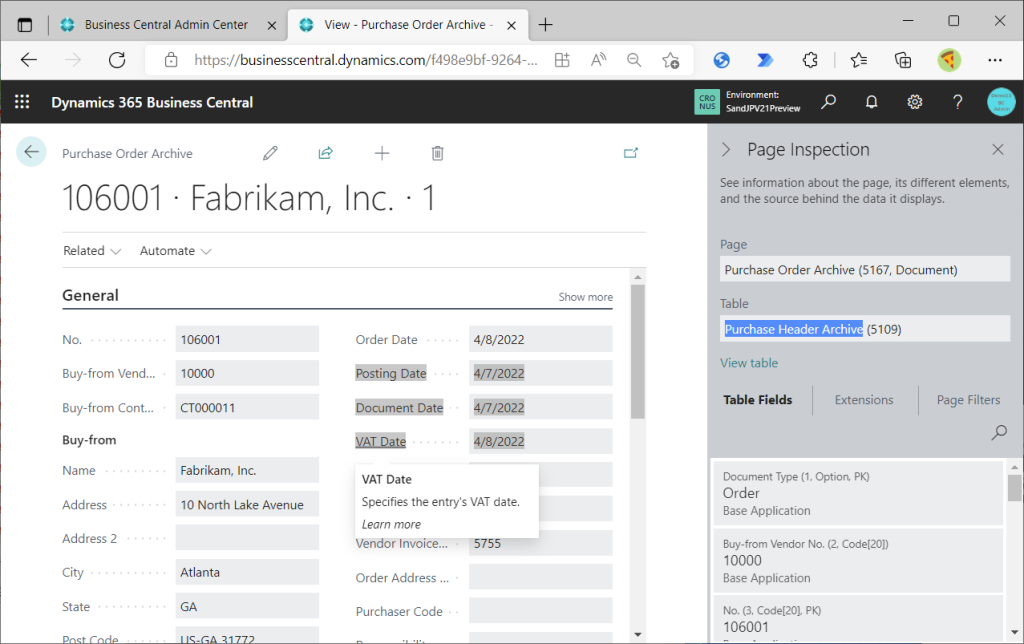This screenshot has height=644, width=1024.
Task: Click the plus icon to create new
Action: point(381,153)
